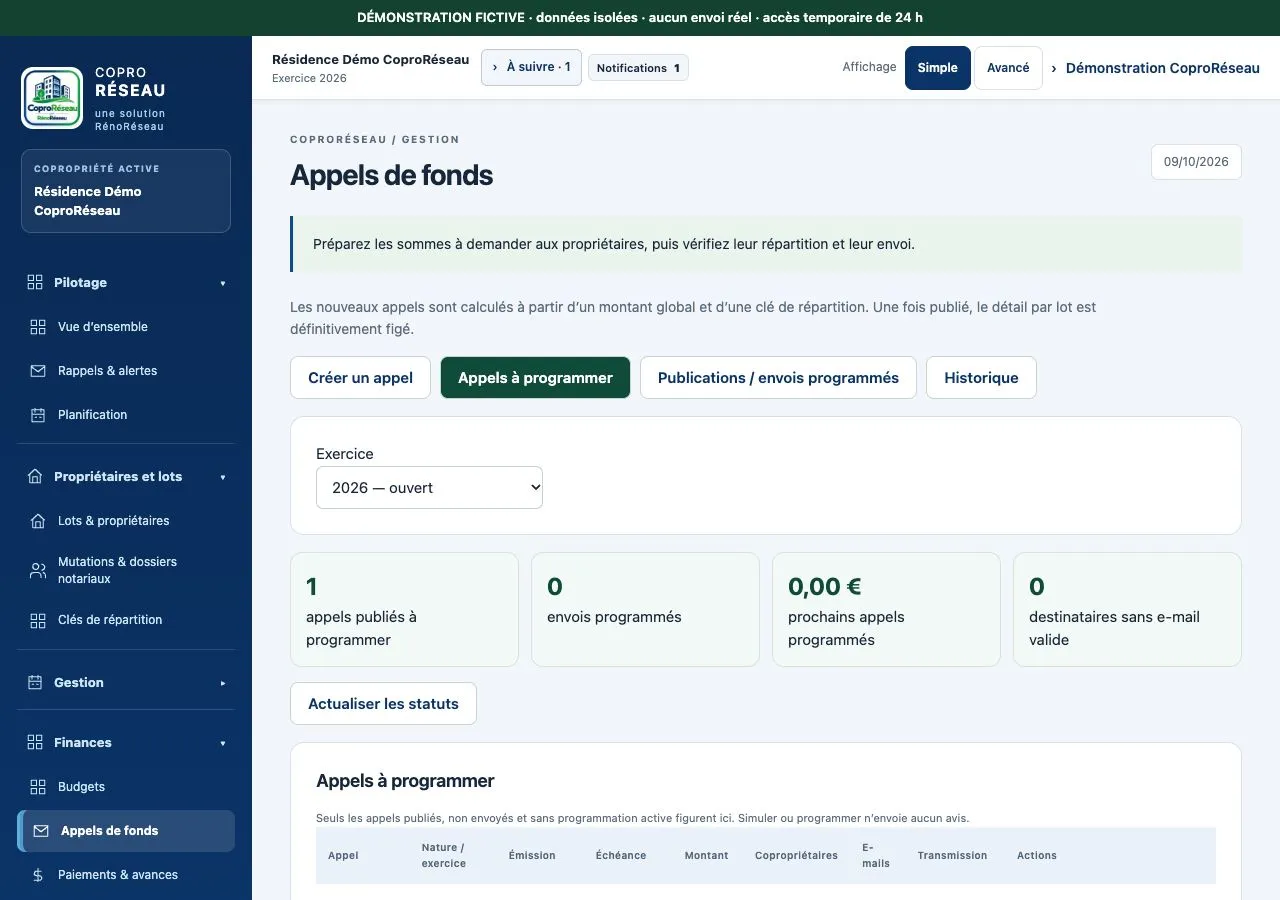Select the Résidence Démo CoproRéseau active copropriété card
Screen dimensions: 1280x900
126,191
